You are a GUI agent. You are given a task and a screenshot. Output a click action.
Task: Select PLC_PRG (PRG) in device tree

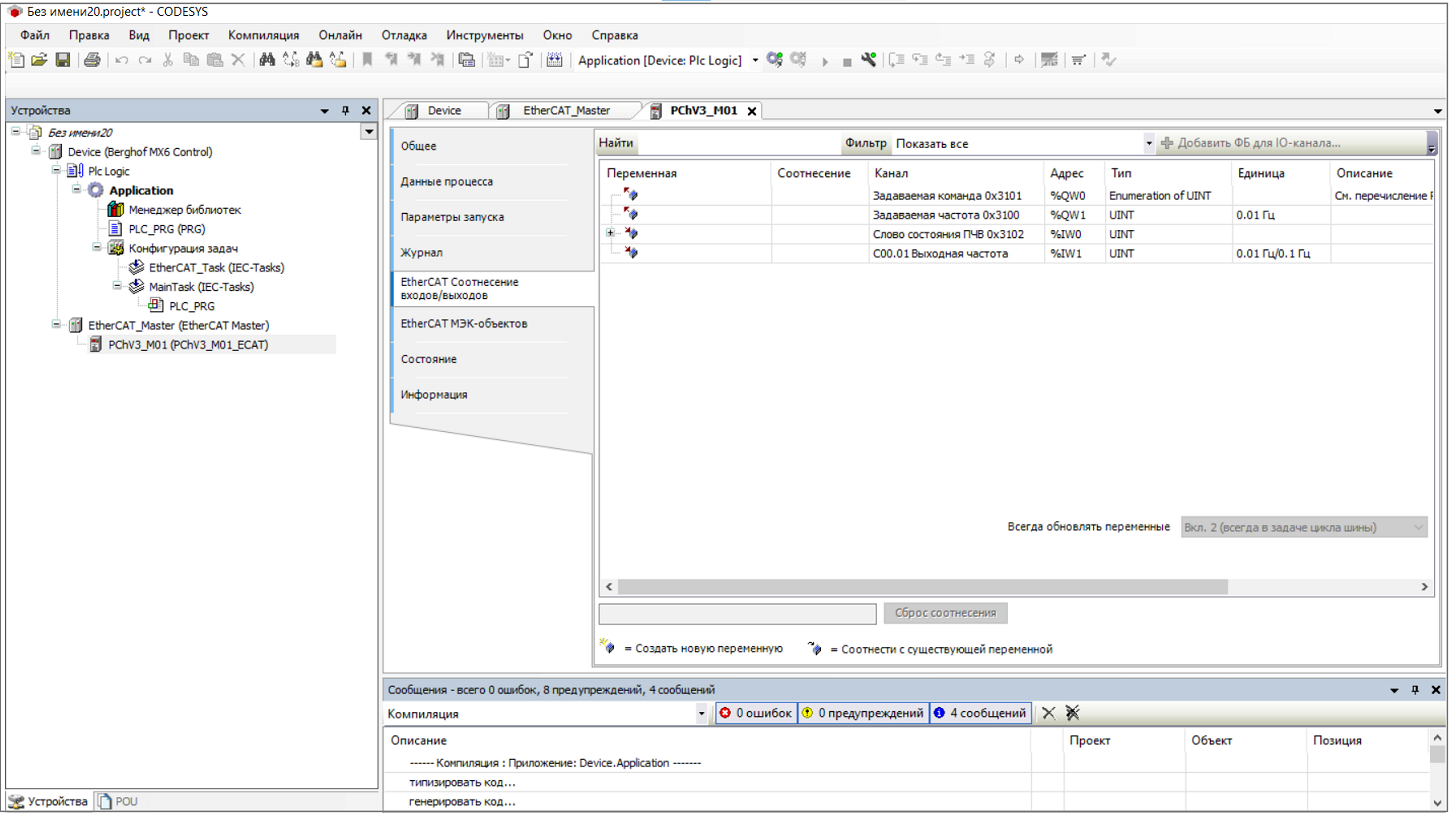157,229
